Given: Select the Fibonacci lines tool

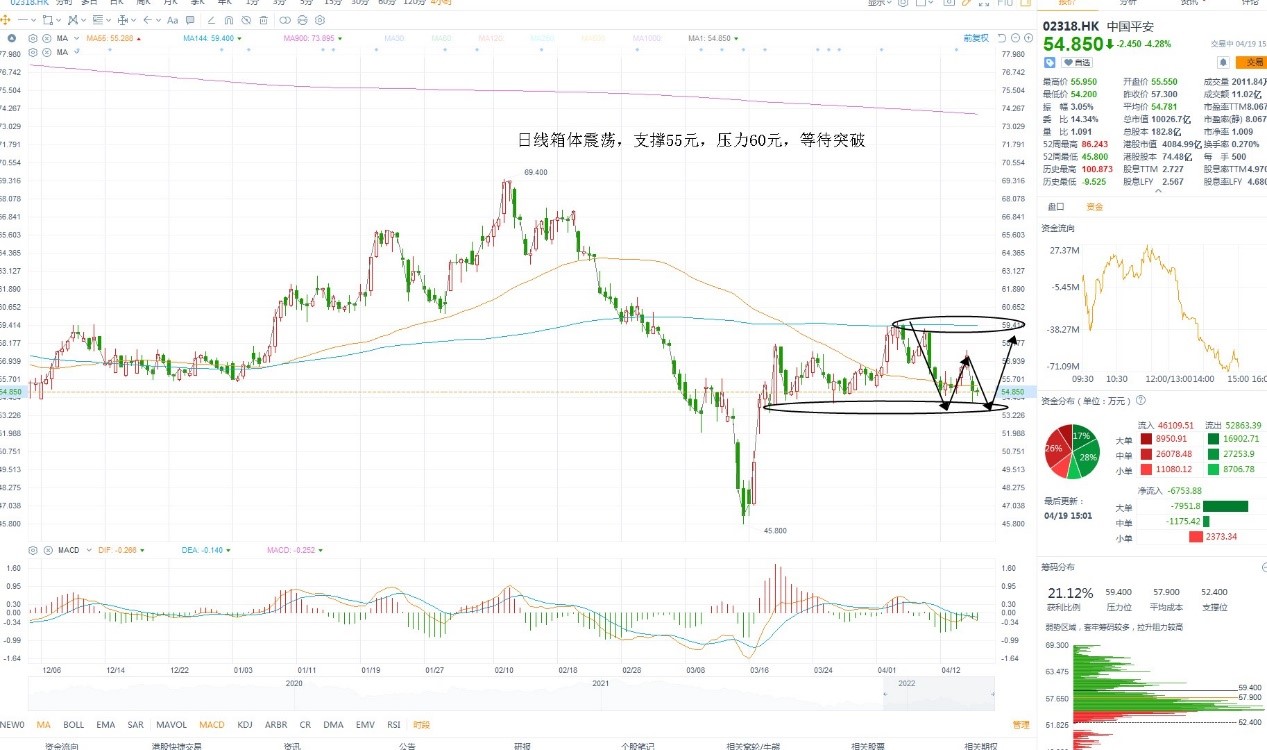Looking at the screenshot, I should [x=97, y=20].
